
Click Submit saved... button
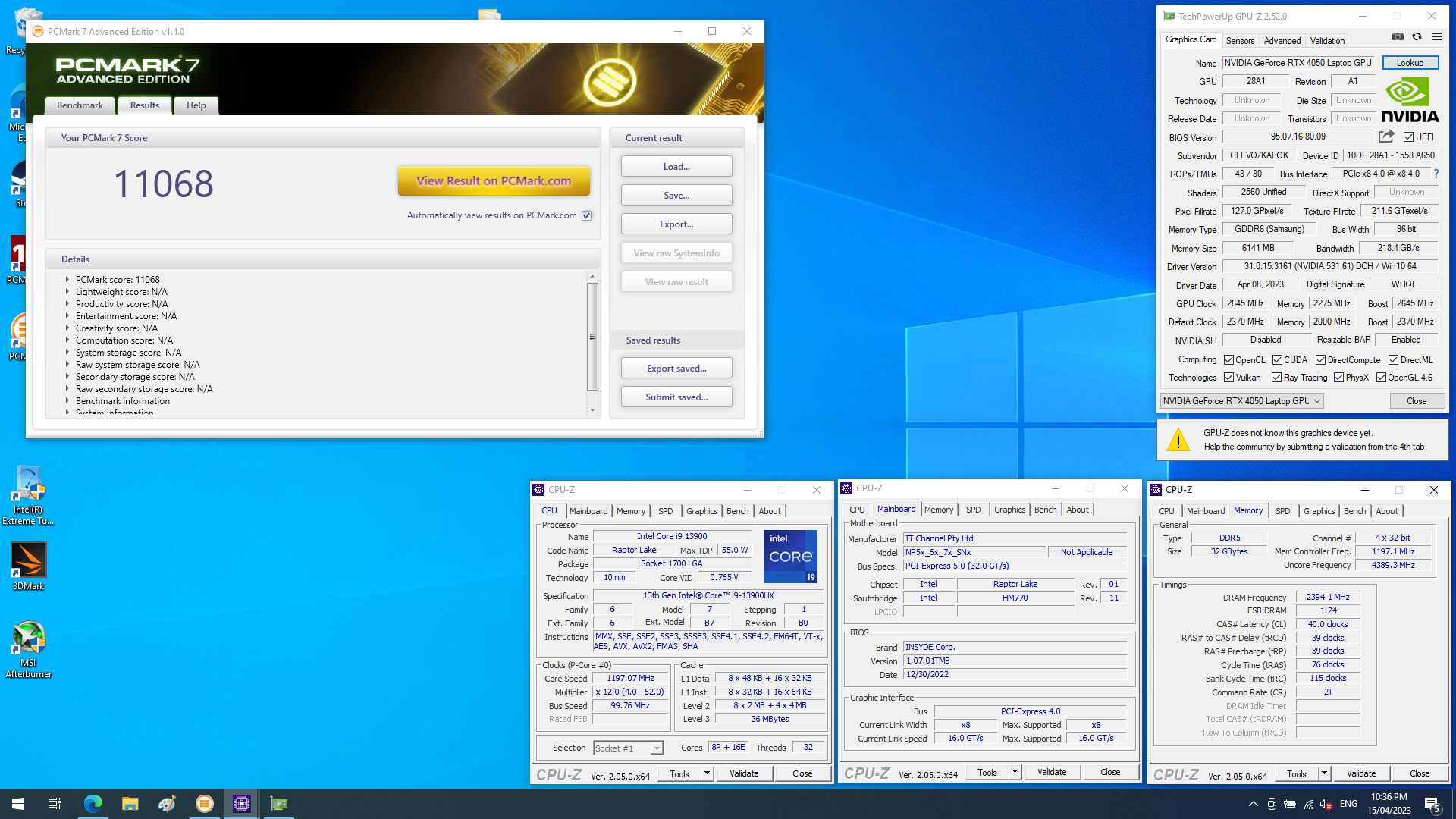(676, 397)
